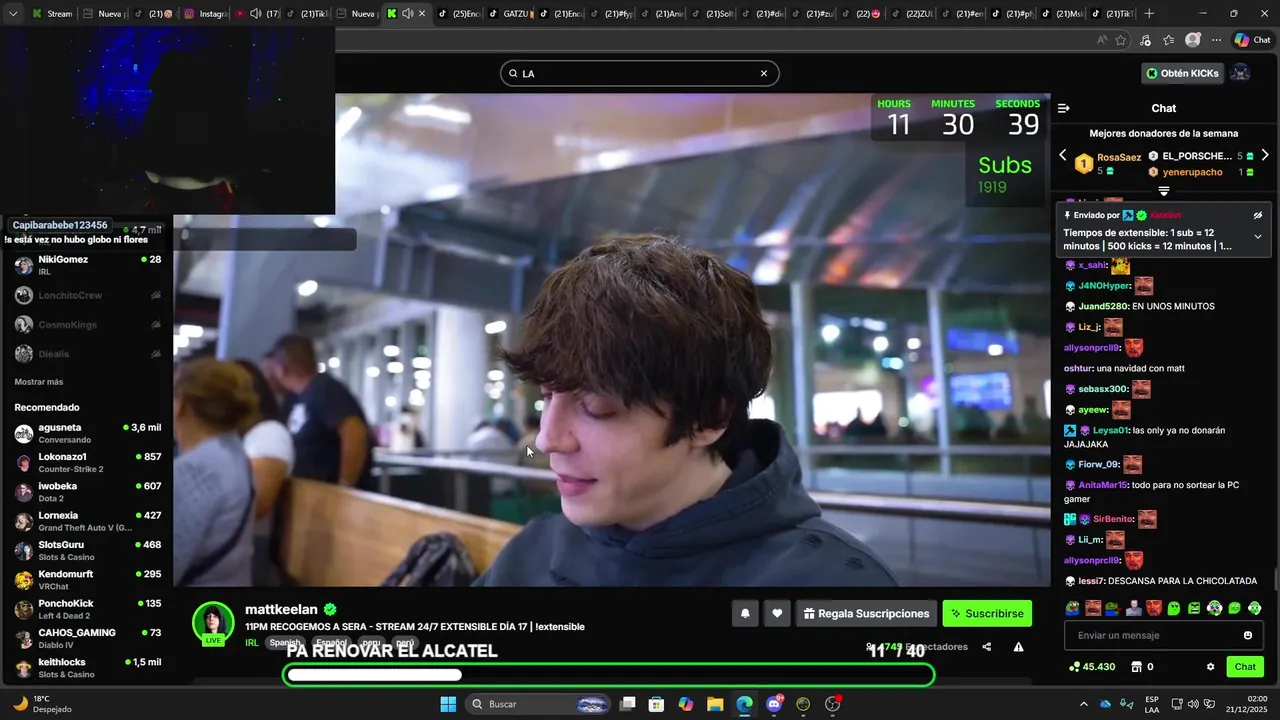Click the green Chat send button

pos(1245,667)
